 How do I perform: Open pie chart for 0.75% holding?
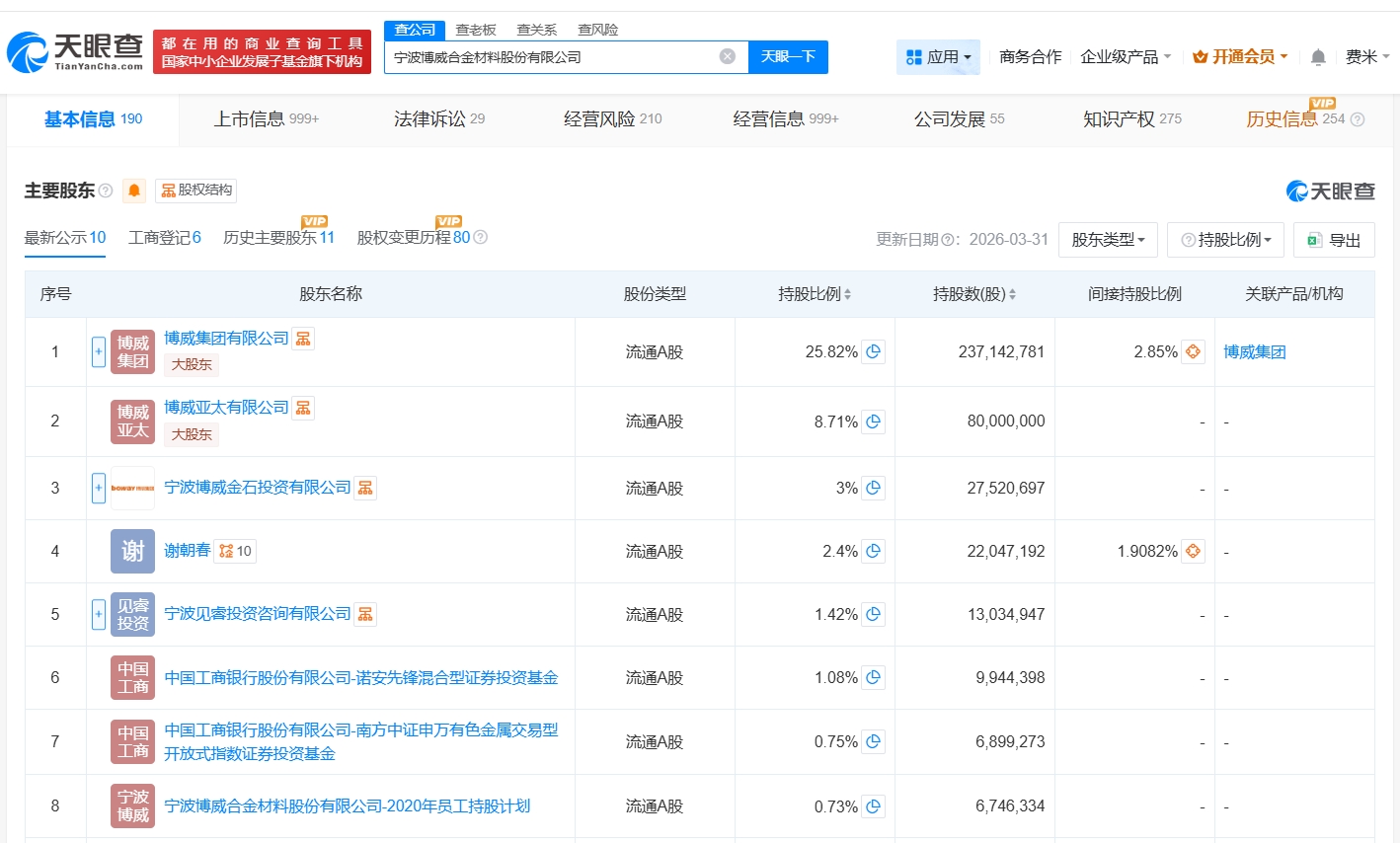tap(873, 741)
